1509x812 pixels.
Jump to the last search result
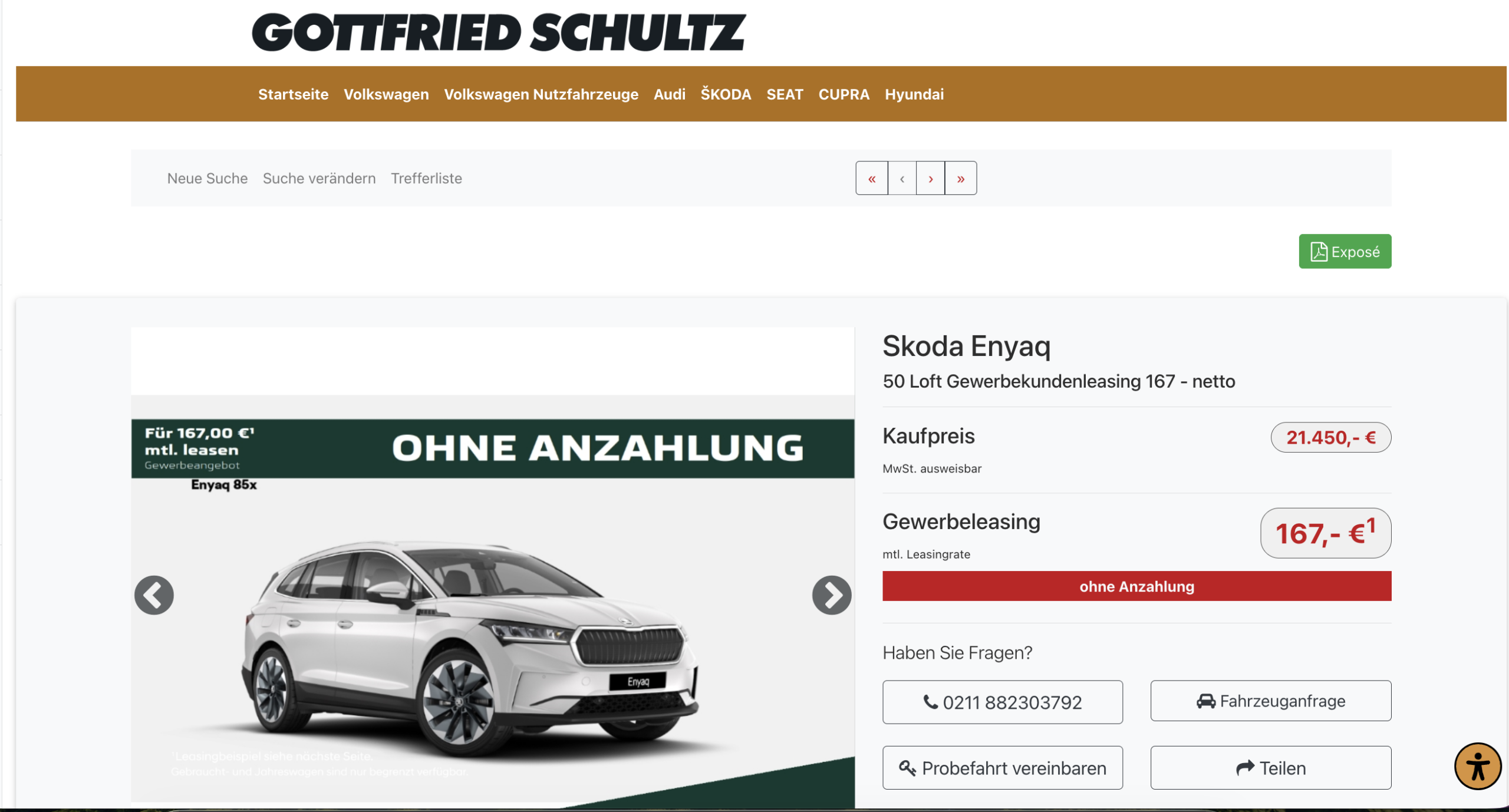pyautogui.click(x=961, y=179)
